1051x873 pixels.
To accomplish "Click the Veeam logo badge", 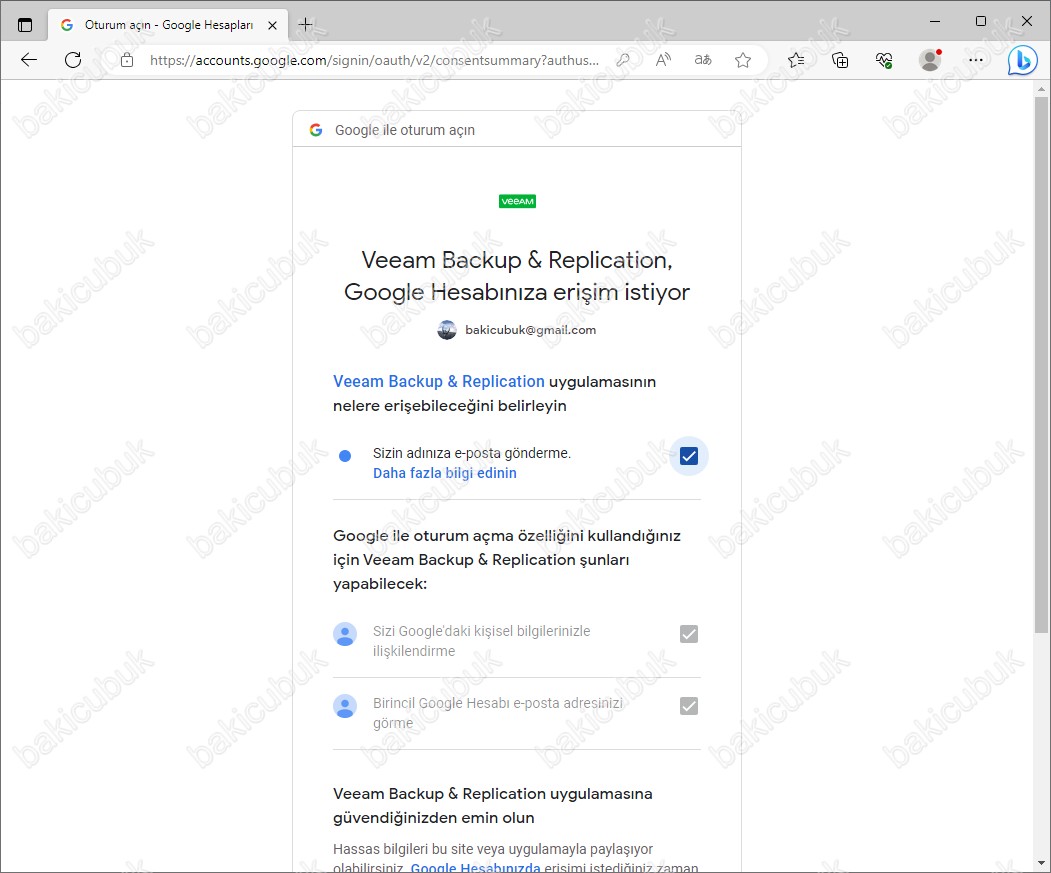I will click(517, 201).
